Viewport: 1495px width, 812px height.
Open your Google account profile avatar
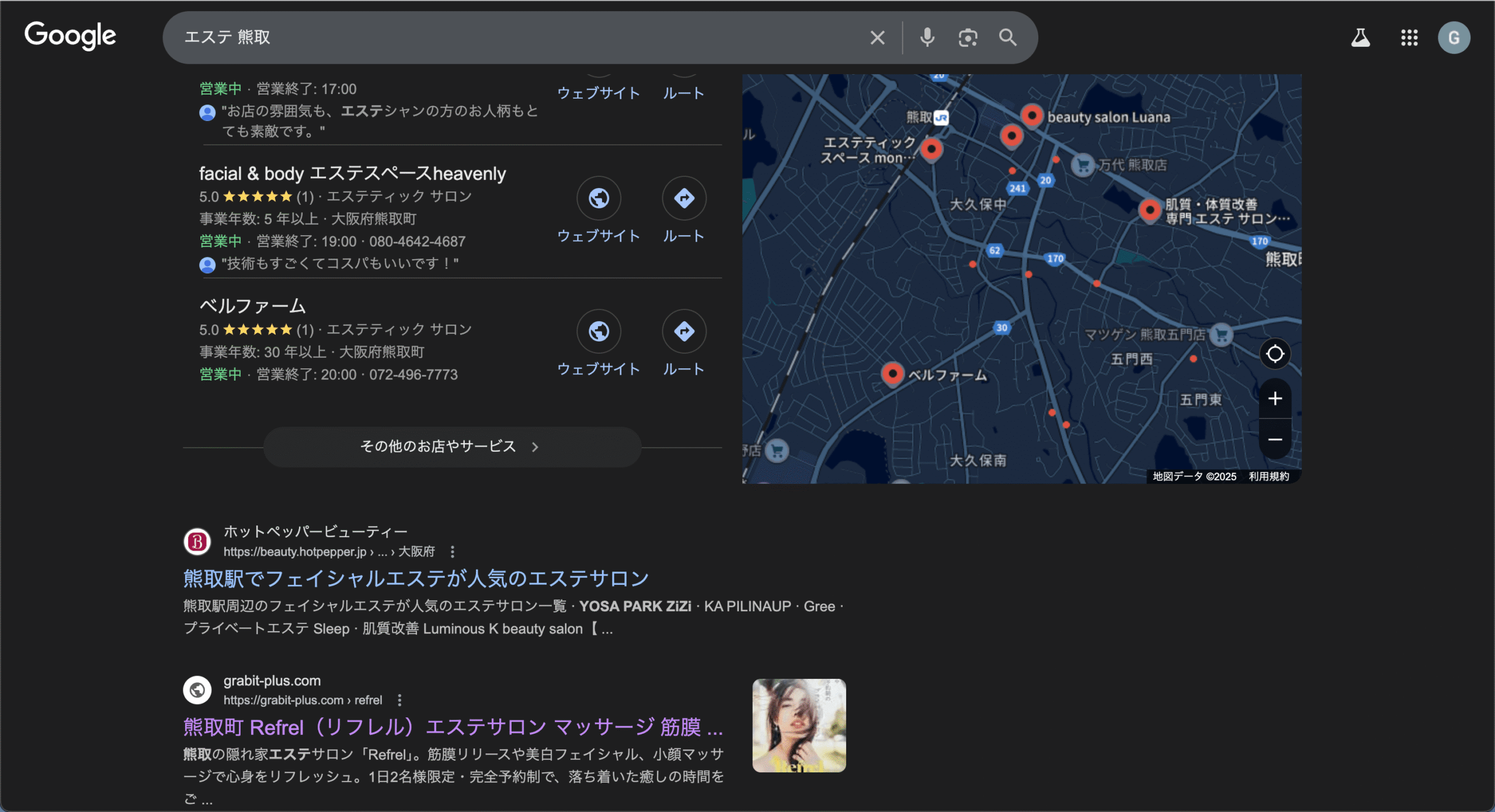tap(1454, 37)
